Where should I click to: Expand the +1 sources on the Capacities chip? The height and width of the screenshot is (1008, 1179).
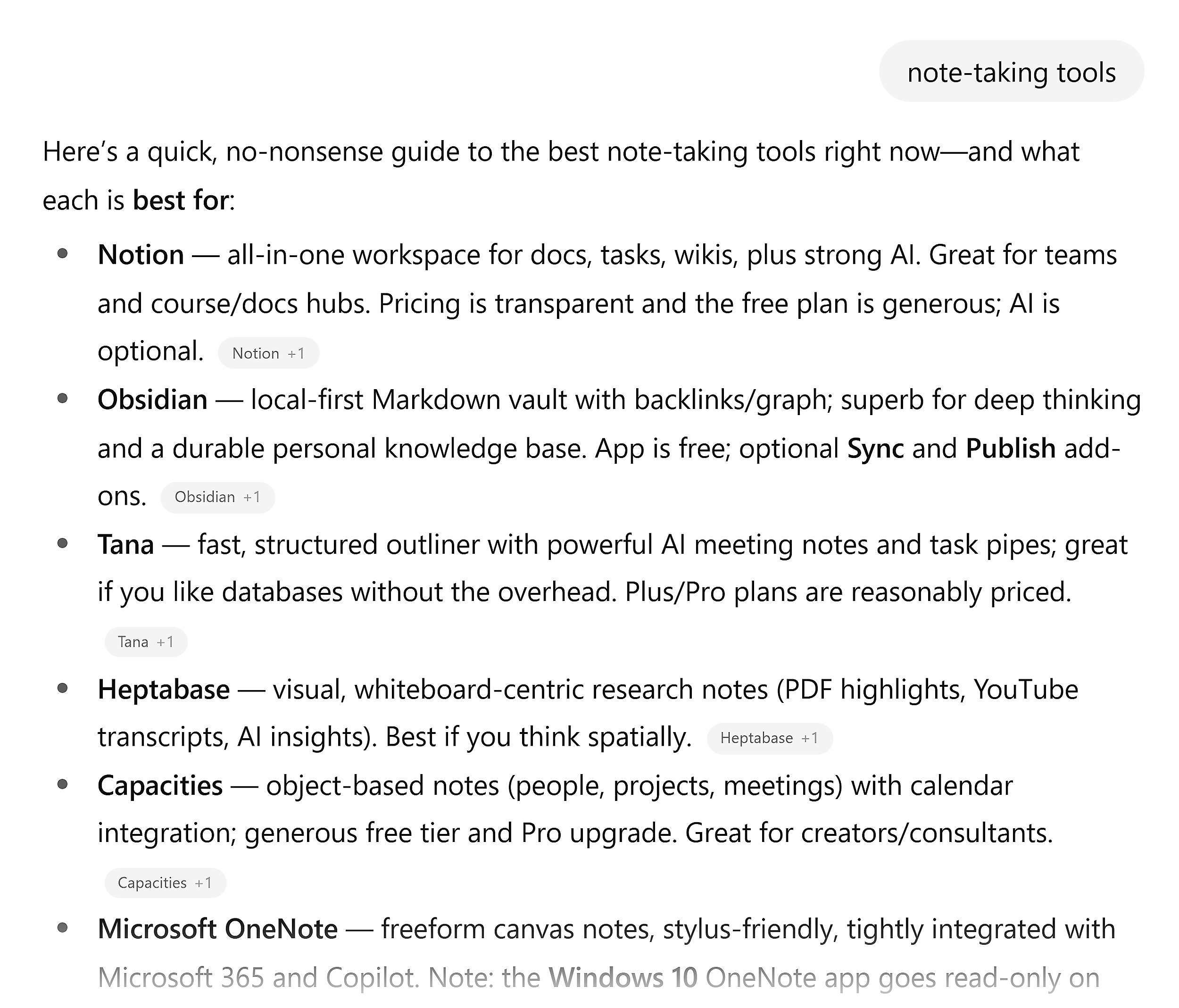[203, 883]
